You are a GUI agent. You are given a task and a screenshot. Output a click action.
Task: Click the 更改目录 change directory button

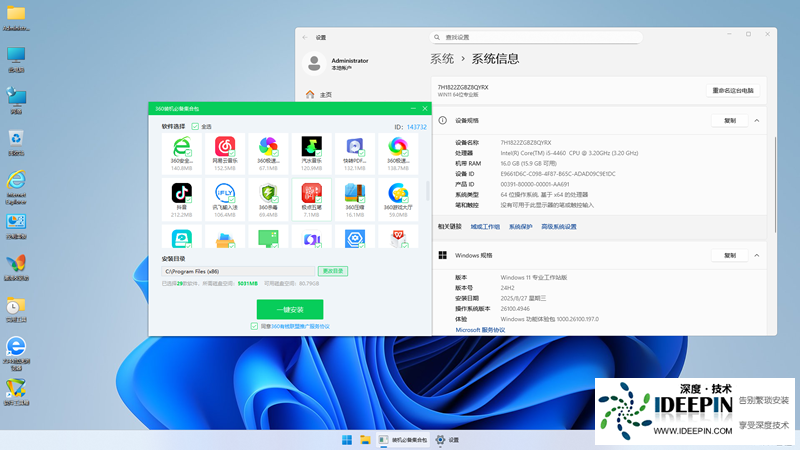coord(333,271)
